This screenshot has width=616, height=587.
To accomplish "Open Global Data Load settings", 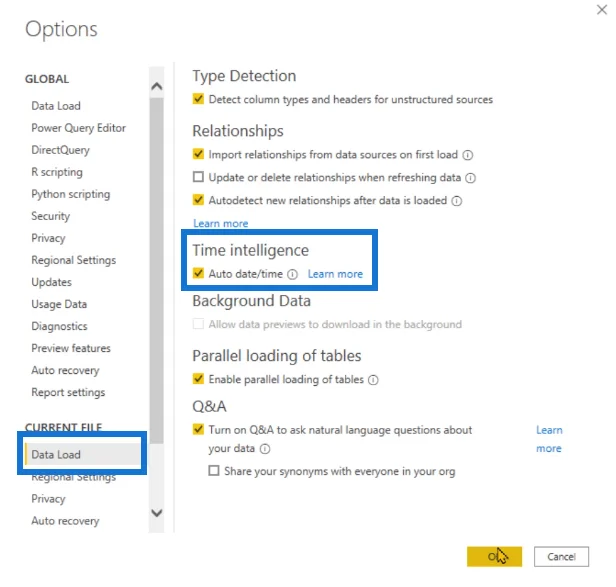I will 56,106.
